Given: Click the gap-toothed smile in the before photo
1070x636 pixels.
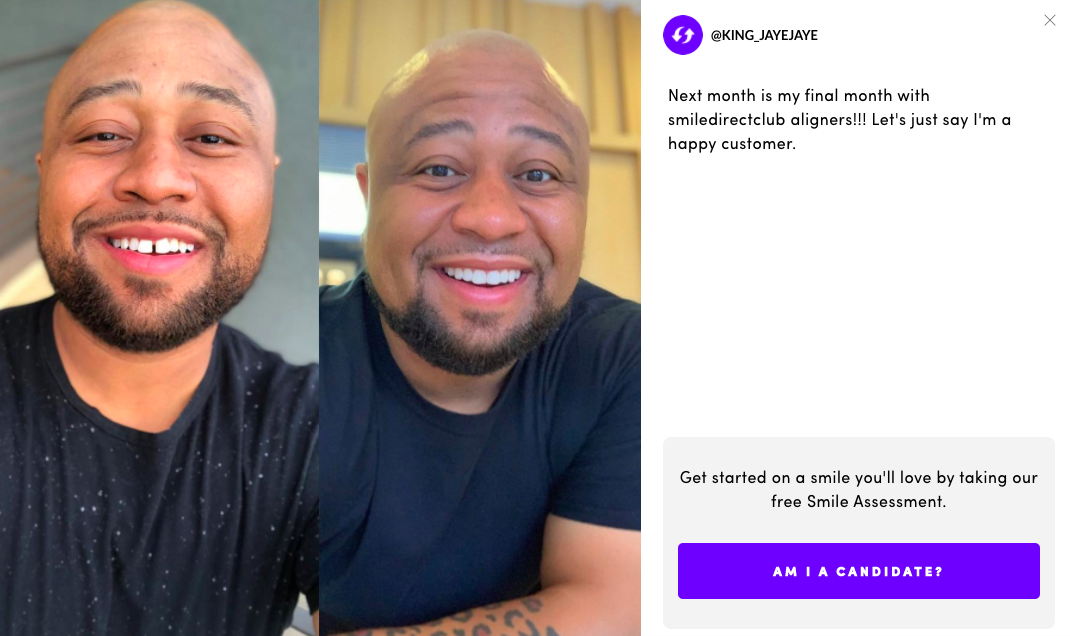Looking at the screenshot, I should [153, 245].
